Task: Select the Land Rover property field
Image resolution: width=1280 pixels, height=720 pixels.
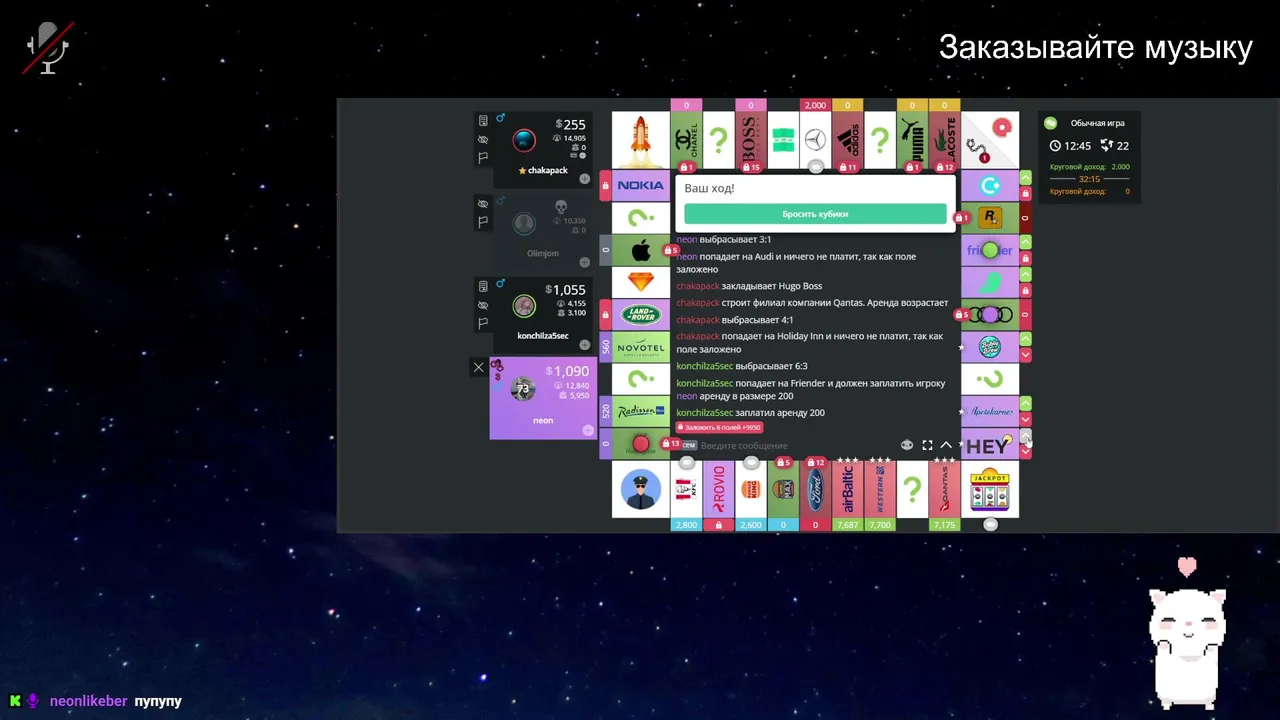Action: pyautogui.click(x=641, y=314)
